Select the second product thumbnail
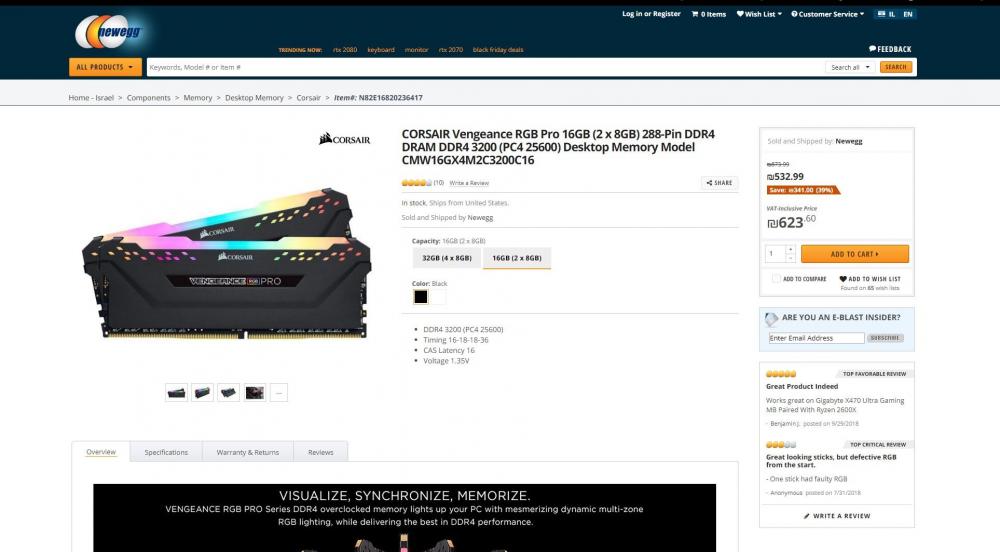Image resolution: width=1000 pixels, height=552 pixels. [203, 393]
